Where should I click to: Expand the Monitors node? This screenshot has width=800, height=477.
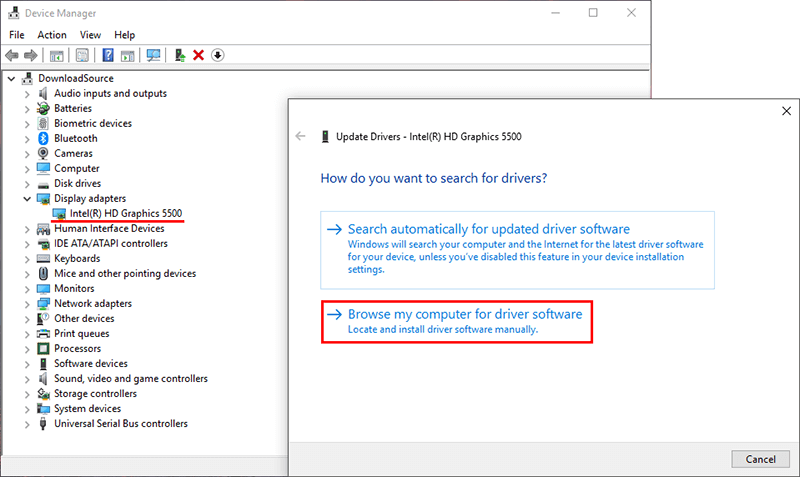tap(27, 289)
